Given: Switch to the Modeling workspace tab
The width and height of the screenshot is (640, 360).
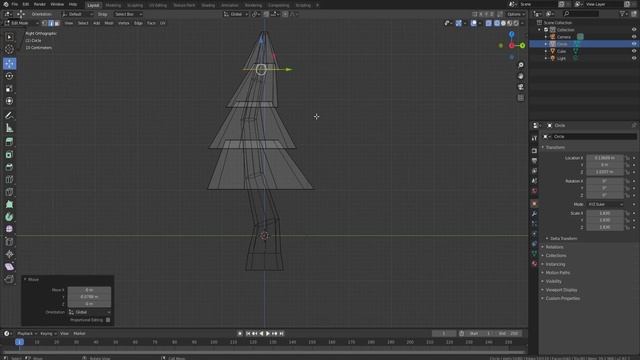Looking at the screenshot, I should pos(113,5).
